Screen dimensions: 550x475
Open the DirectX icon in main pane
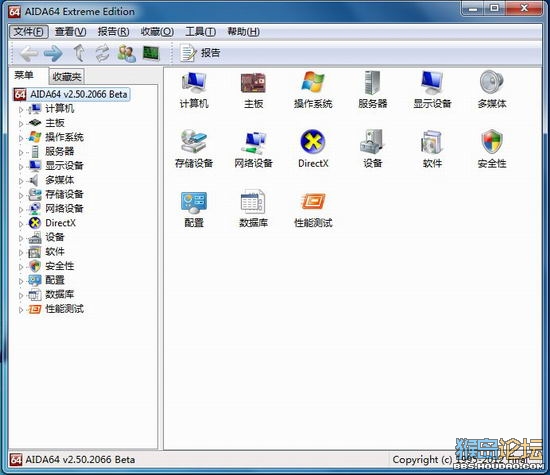coord(313,149)
